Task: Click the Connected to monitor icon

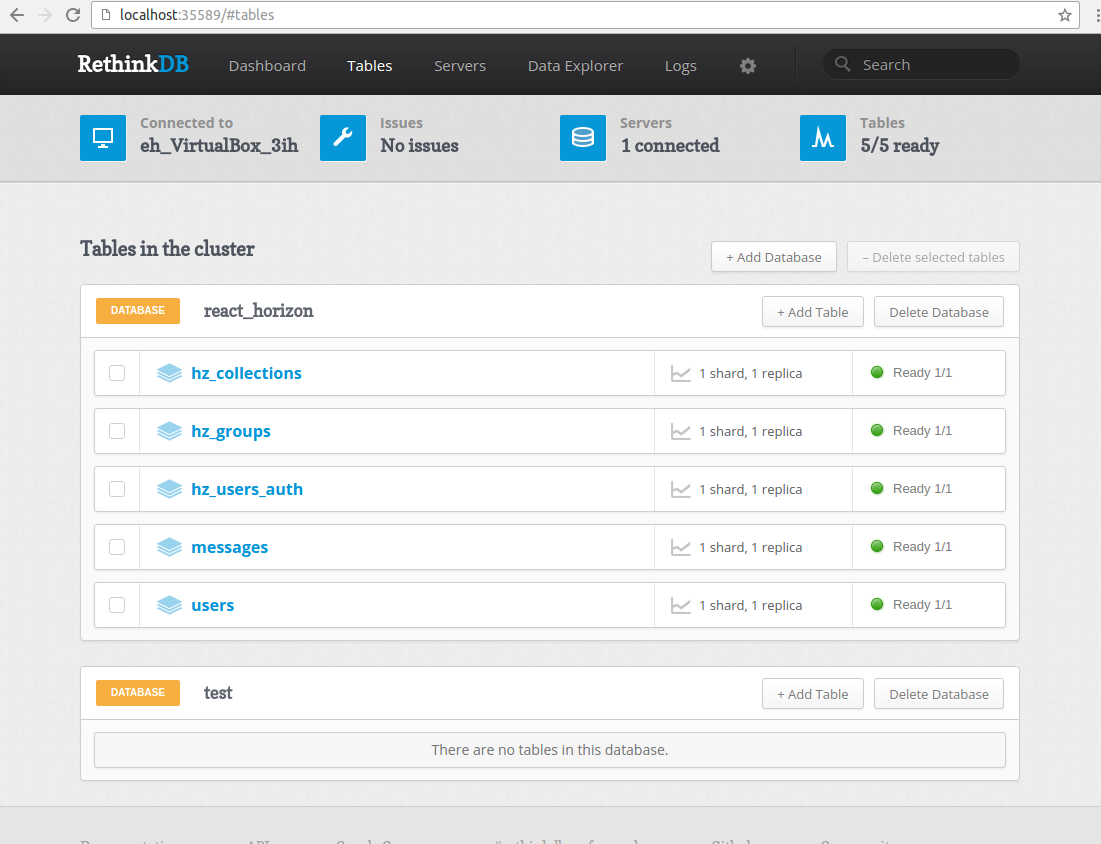Action: pyautogui.click(x=103, y=138)
